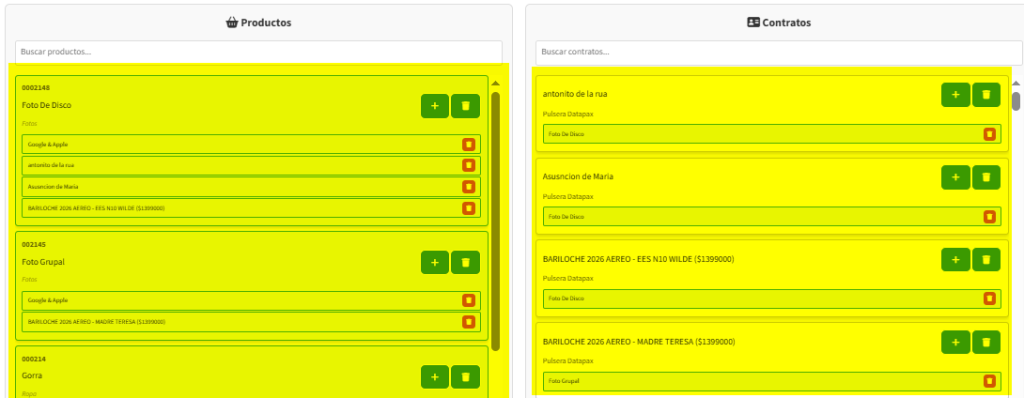Focus the Buscar contratos search field
The image size is (1024, 398).
point(780,52)
